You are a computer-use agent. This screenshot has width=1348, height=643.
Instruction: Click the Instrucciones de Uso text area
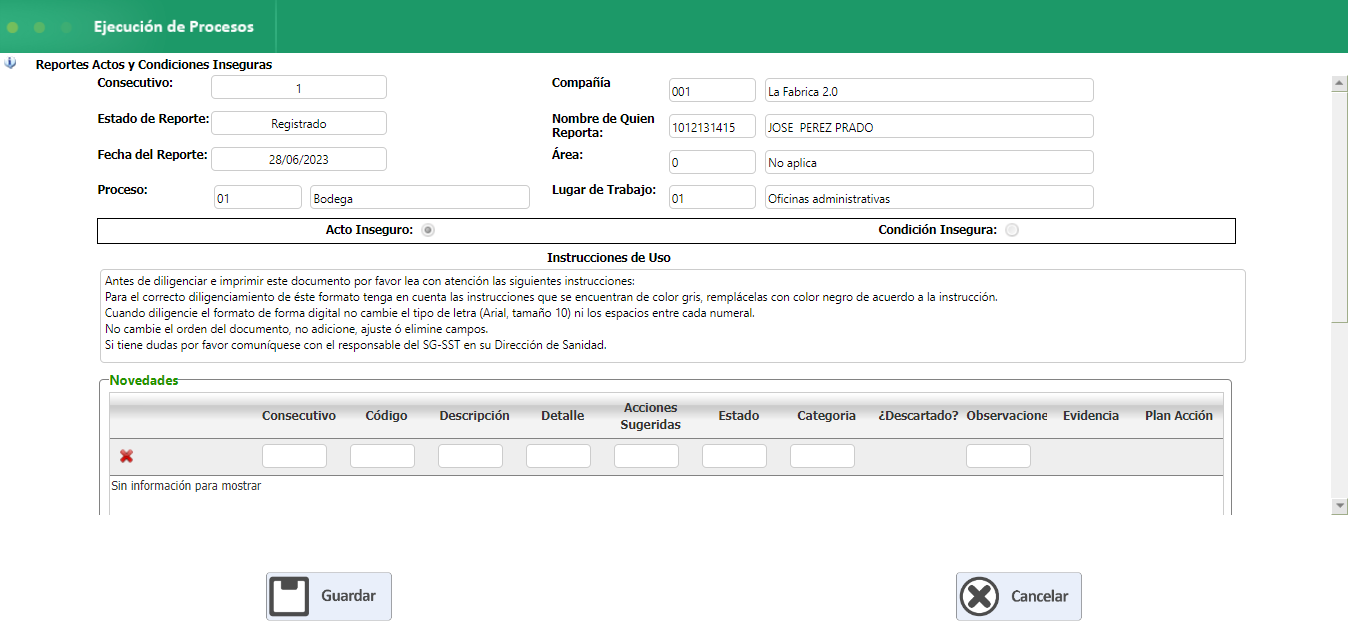point(673,315)
